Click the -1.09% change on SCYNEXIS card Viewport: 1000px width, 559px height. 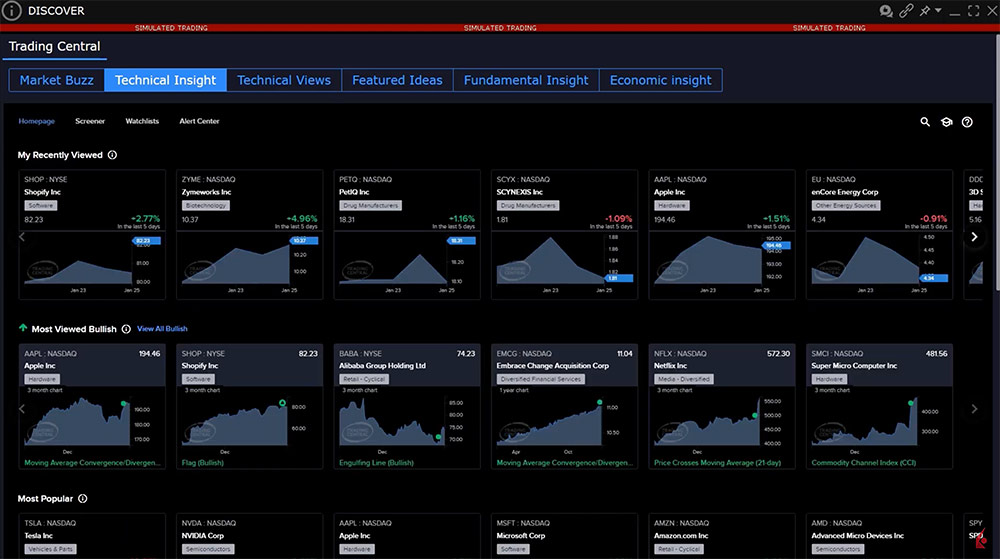pyautogui.click(x=619, y=219)
